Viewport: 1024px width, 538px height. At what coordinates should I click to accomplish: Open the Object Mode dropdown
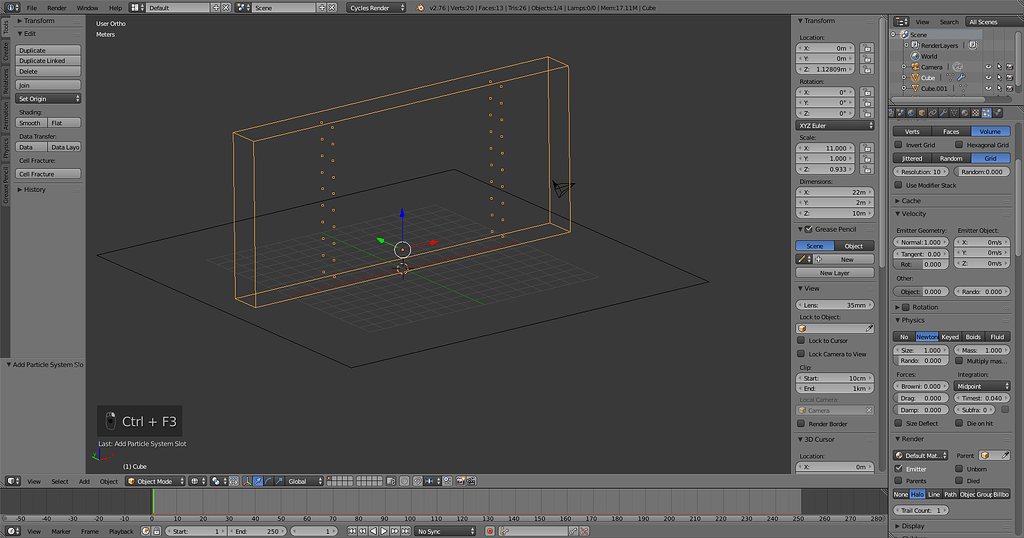[x=155, y=481]
